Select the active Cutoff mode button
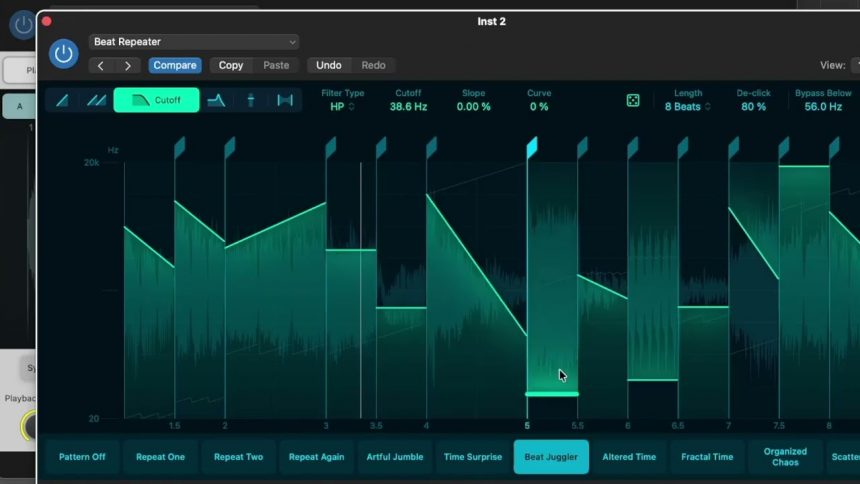This screenshot has width=860, height=484. 156,100
